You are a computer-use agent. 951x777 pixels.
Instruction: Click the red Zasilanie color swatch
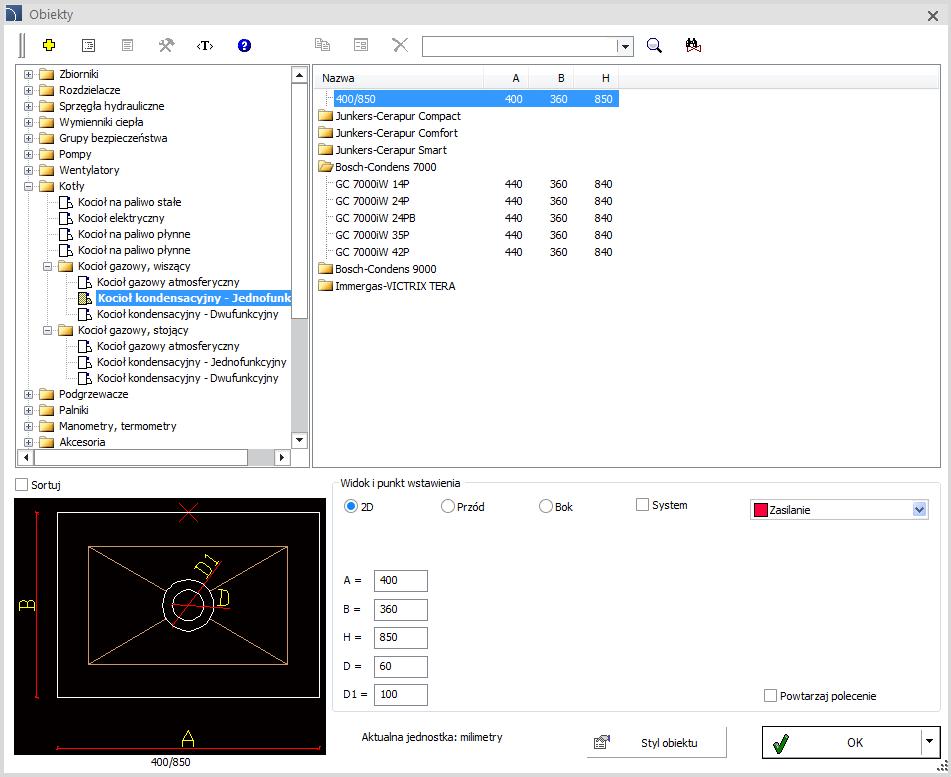coord(761,510)
